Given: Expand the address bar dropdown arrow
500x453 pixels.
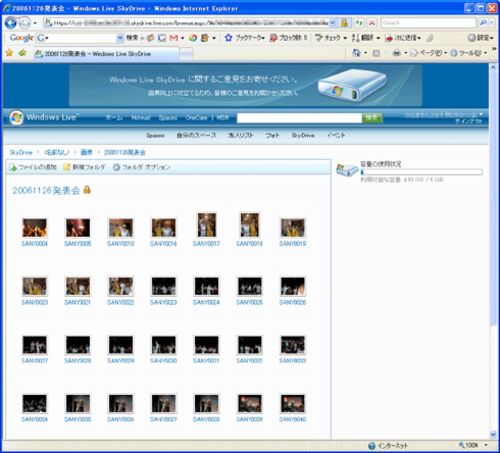Looking at the screenshot, I should [333, 23].
